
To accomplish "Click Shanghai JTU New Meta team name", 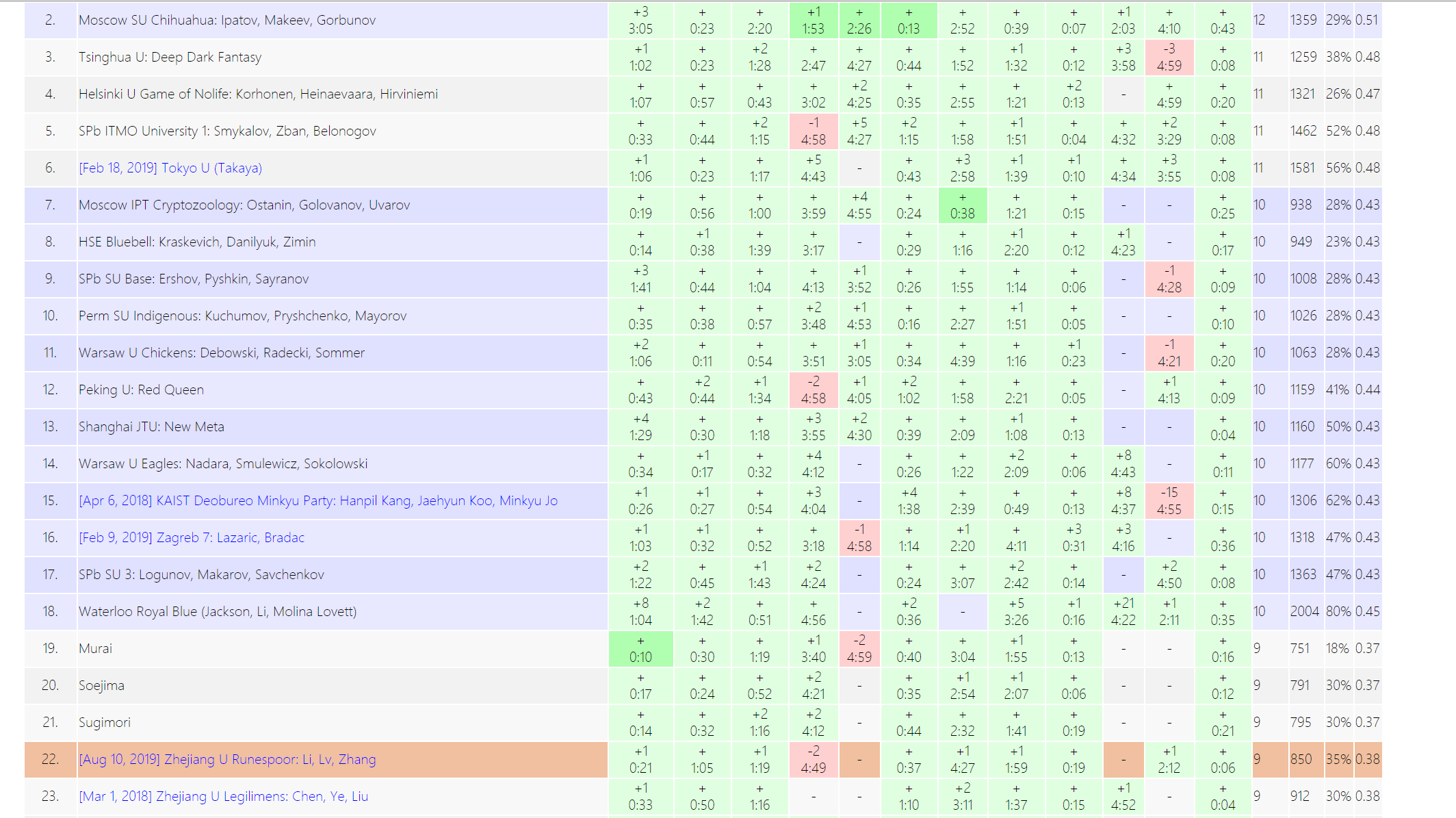I will click(151, 426).
